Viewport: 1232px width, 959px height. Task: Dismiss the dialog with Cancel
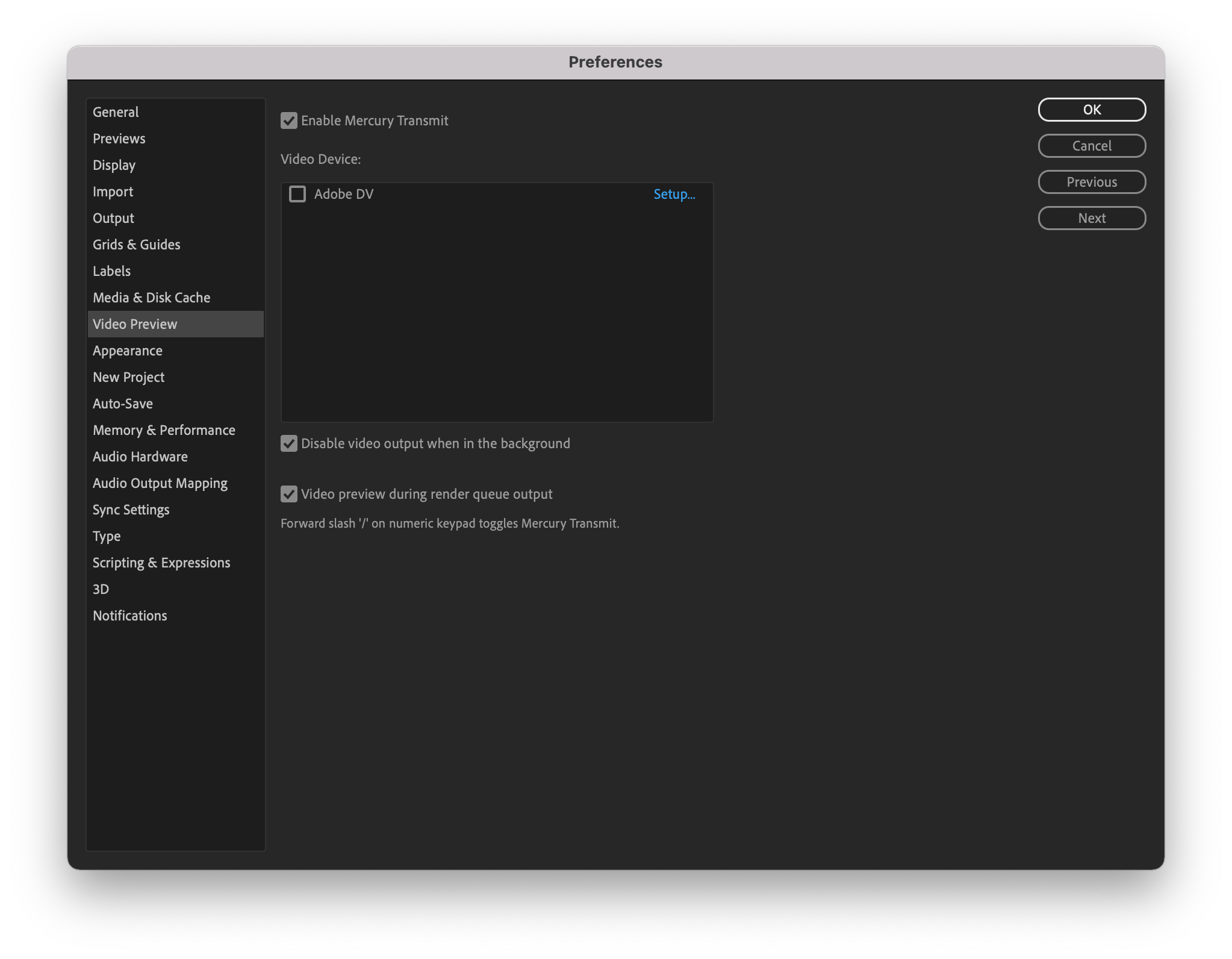(1092, 145)
